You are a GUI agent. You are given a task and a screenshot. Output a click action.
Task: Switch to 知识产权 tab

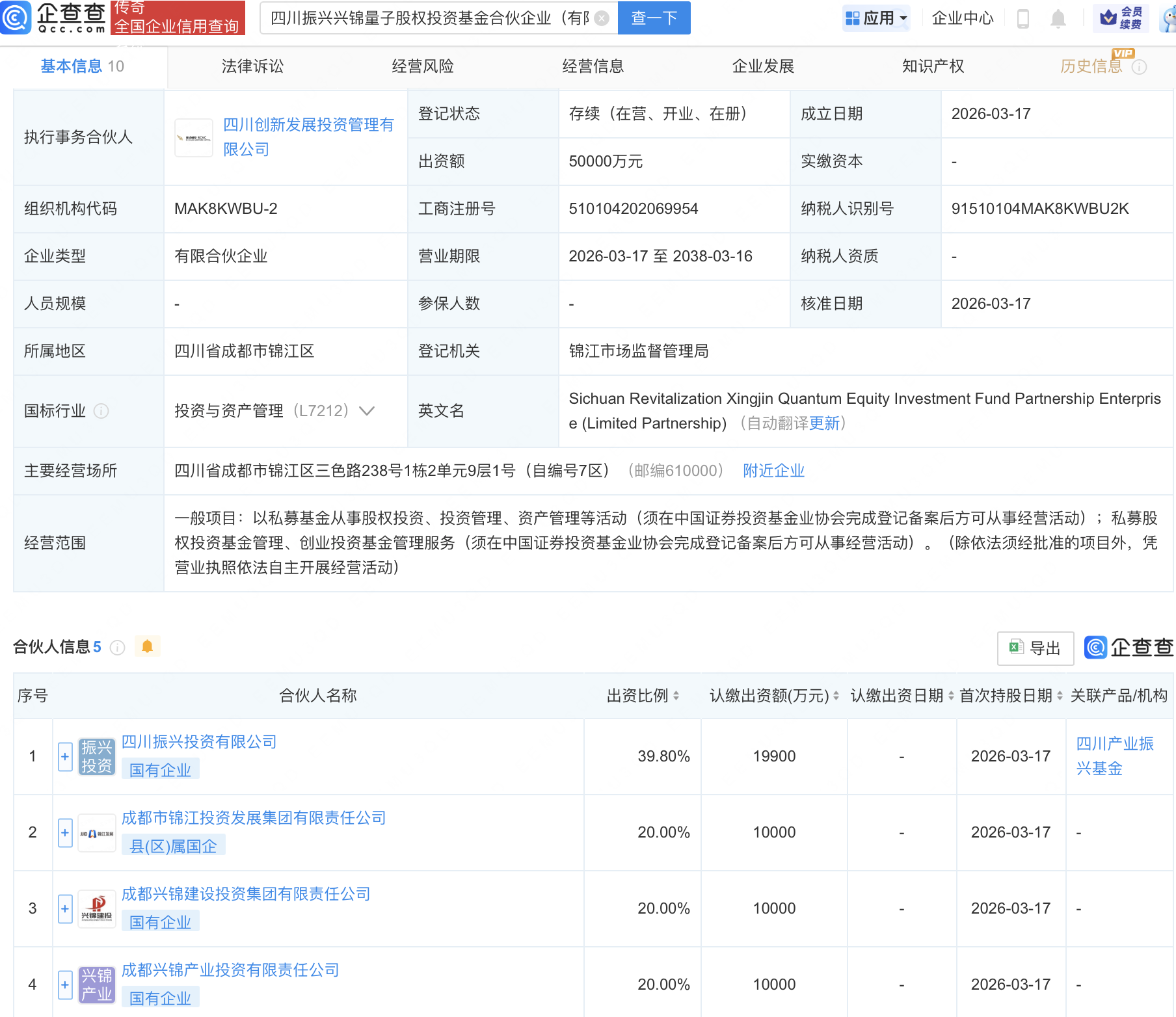coord(933,66)
